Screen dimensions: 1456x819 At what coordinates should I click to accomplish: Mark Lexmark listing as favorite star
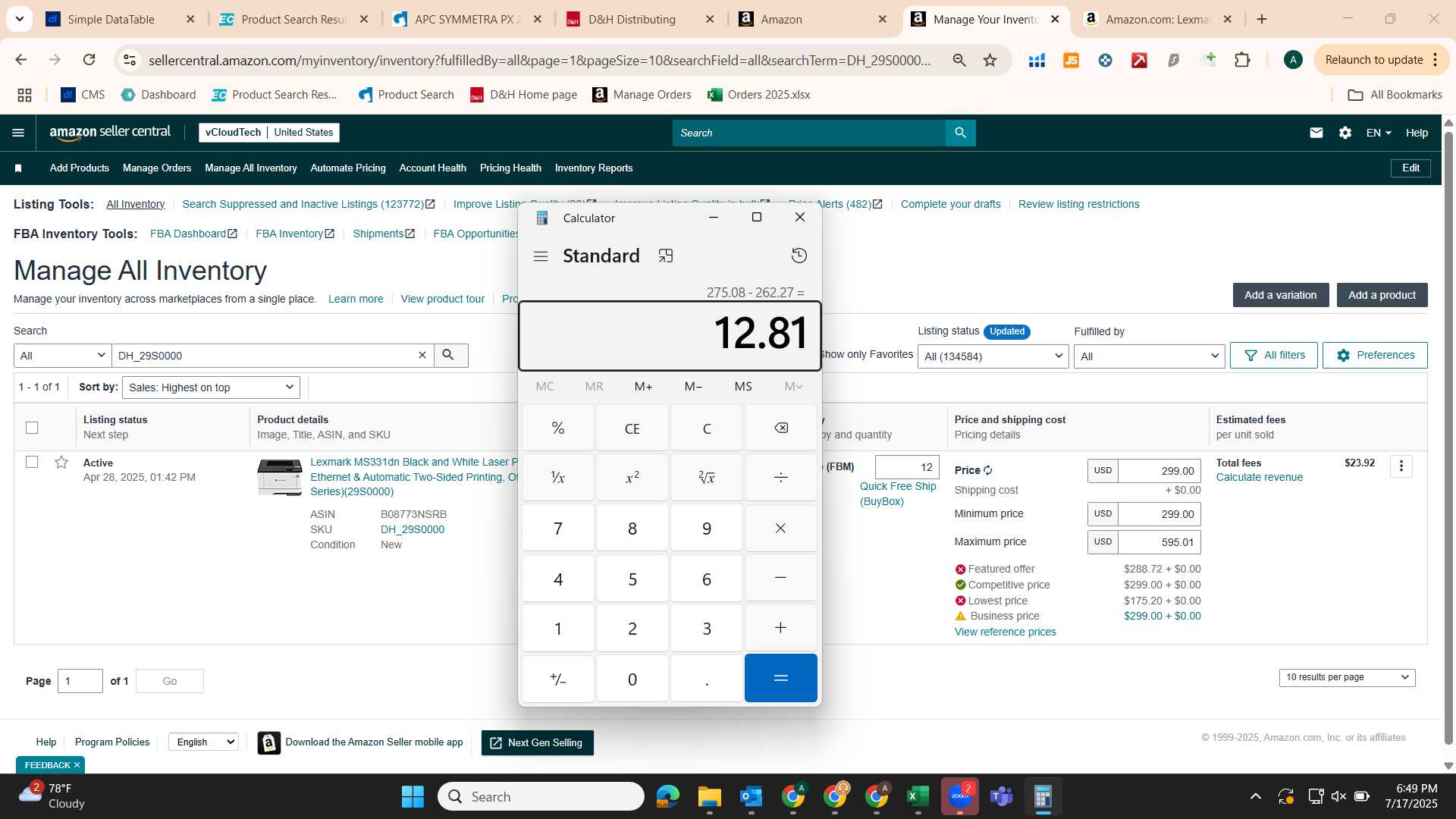(61, 462)
